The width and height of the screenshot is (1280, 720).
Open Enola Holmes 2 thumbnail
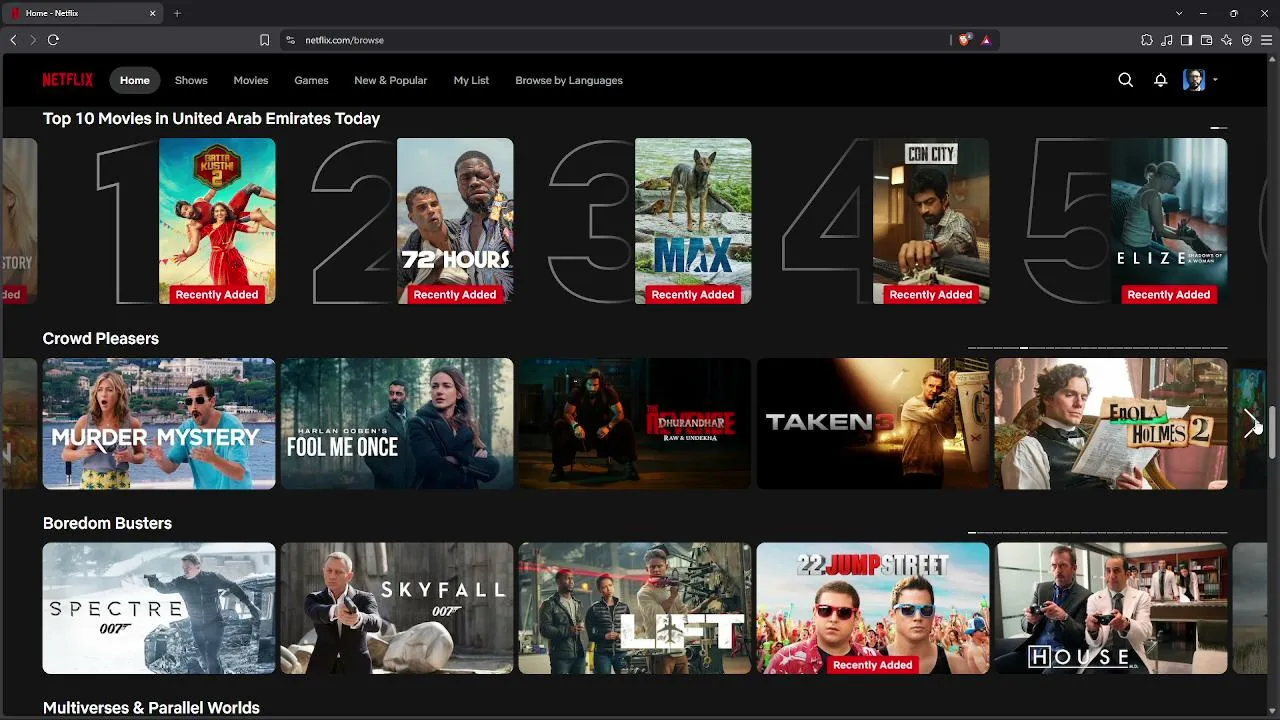1111,424
